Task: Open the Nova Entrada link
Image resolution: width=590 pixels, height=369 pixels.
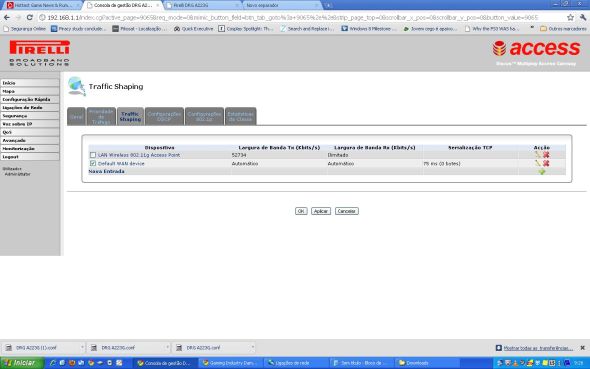Action: (x=106, y=172)
